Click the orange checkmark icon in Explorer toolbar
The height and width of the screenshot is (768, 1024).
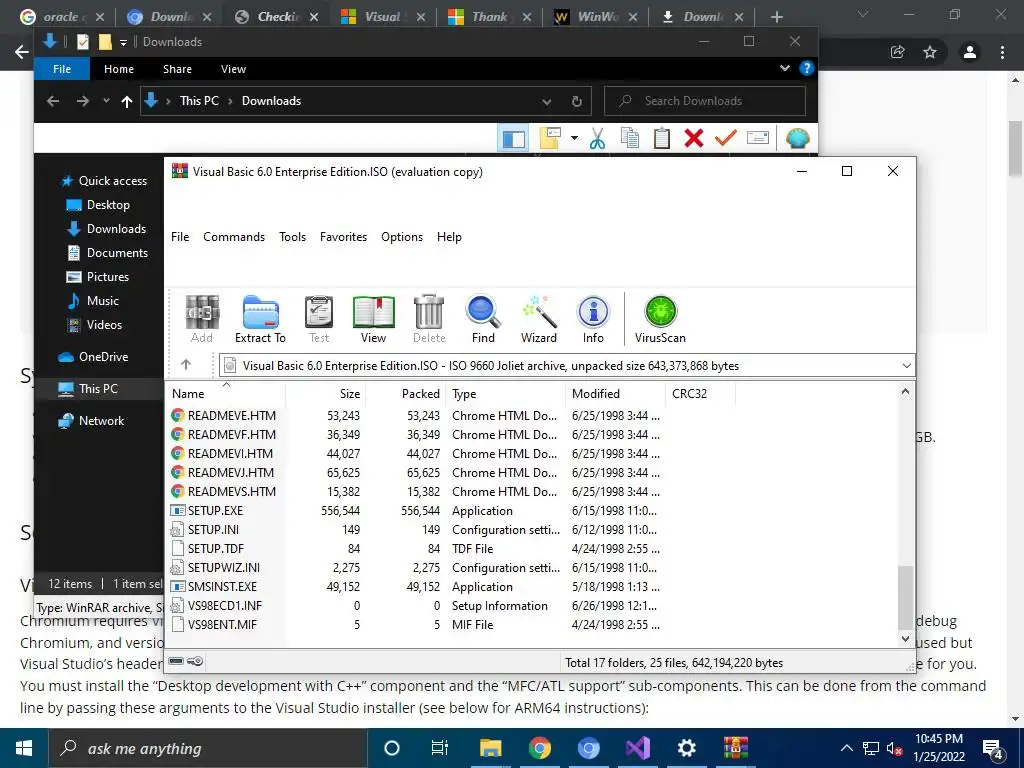(x=726, y=138)
